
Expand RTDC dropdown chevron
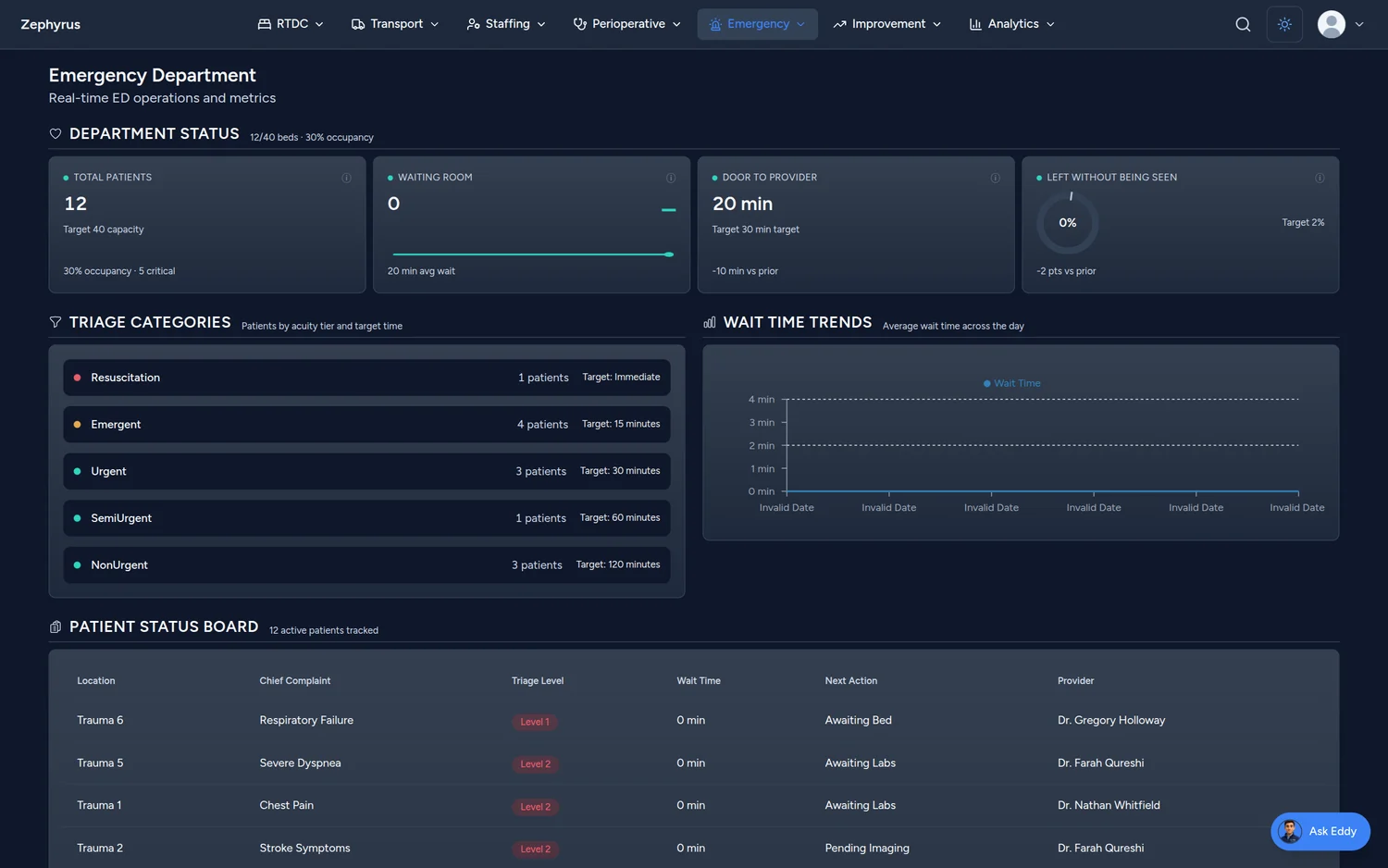coord(319,24)
